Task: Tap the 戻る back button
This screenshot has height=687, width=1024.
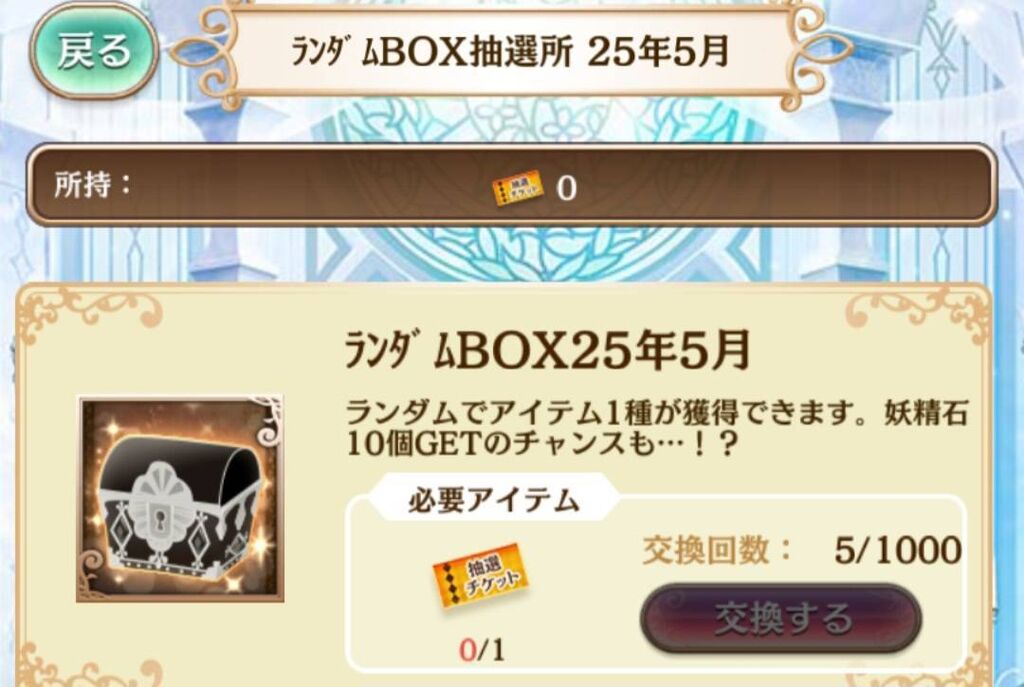Action: pyautogui.click(x=94, y=51)
